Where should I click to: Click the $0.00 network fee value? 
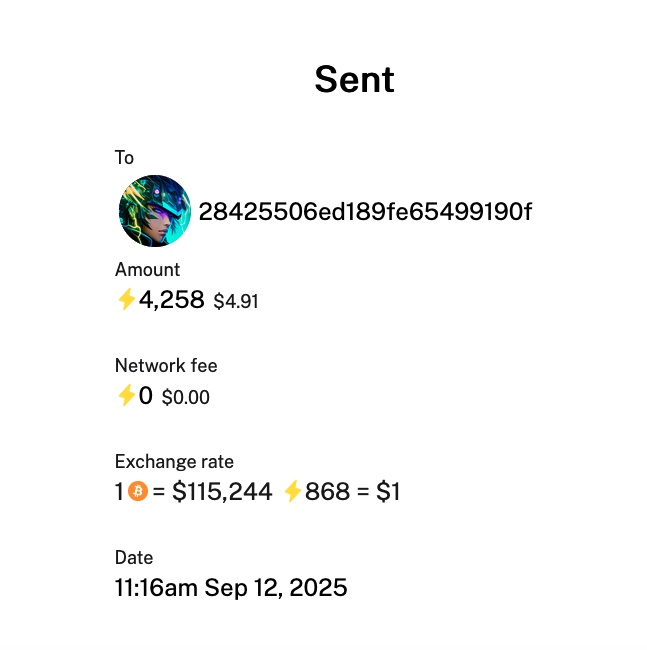coord(186,397)
